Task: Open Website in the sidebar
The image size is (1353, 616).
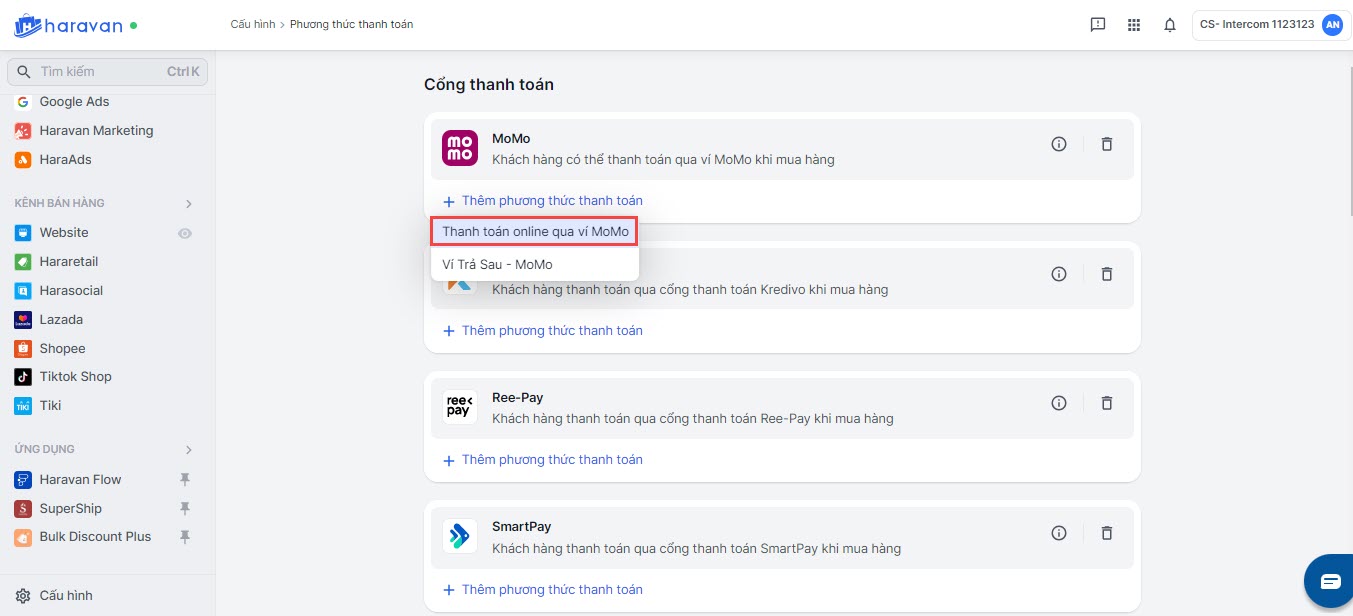Action: click(64, 233)
